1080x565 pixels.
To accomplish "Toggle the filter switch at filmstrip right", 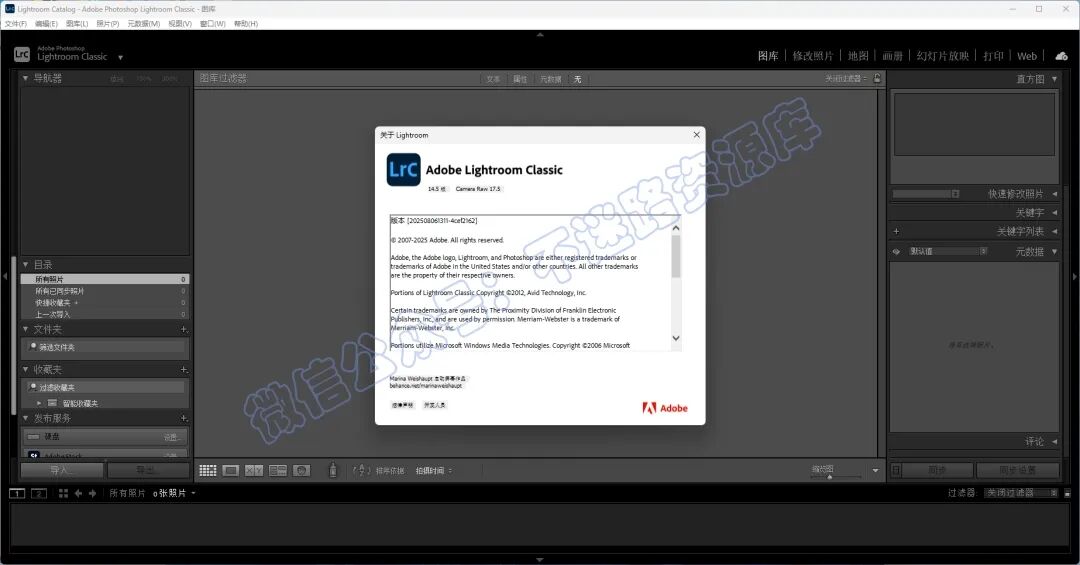I will [1068, 493].
